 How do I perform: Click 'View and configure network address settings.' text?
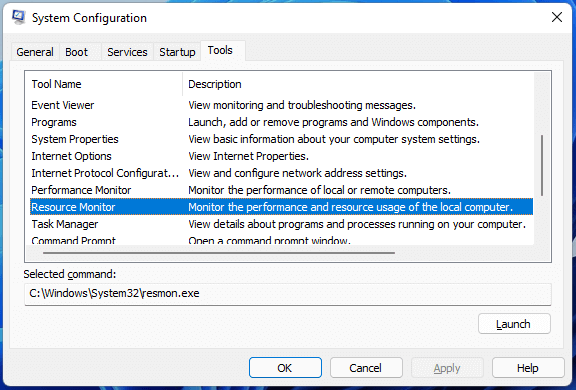(298, 173)
